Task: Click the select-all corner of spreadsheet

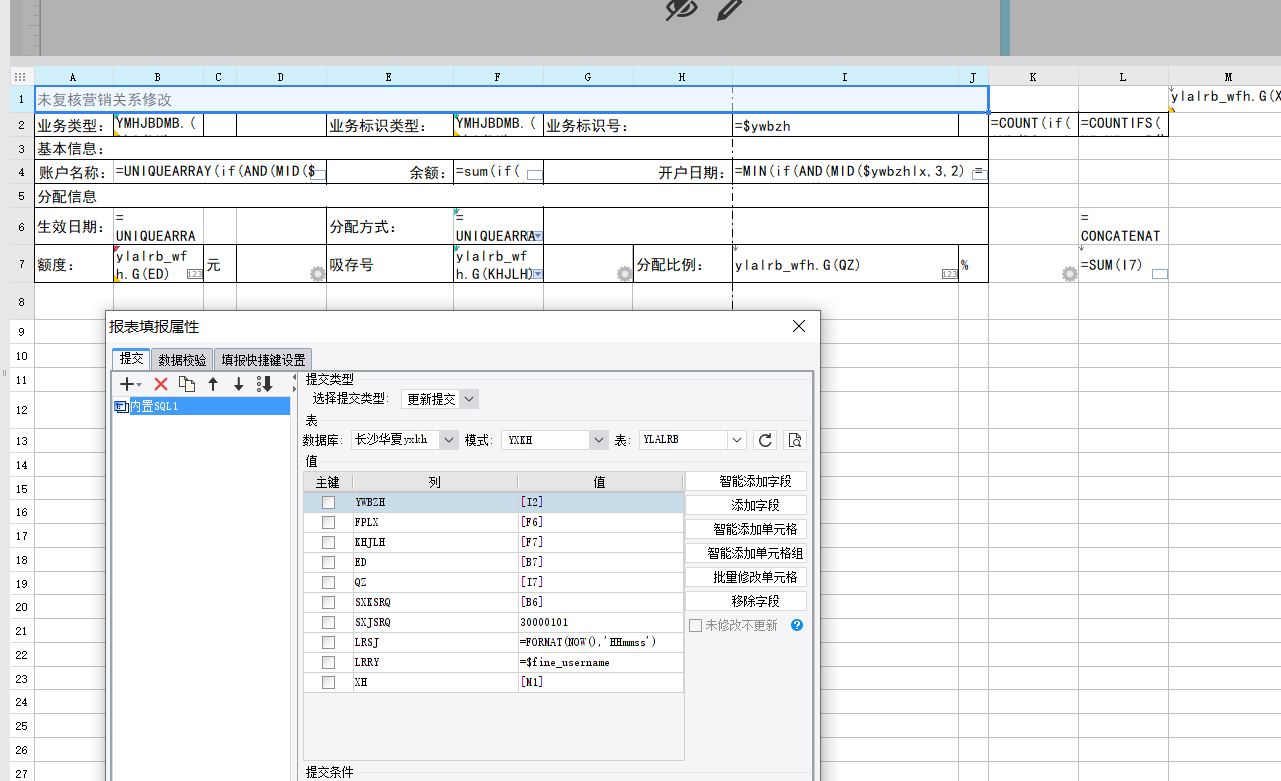Action: tap(20, 76)
